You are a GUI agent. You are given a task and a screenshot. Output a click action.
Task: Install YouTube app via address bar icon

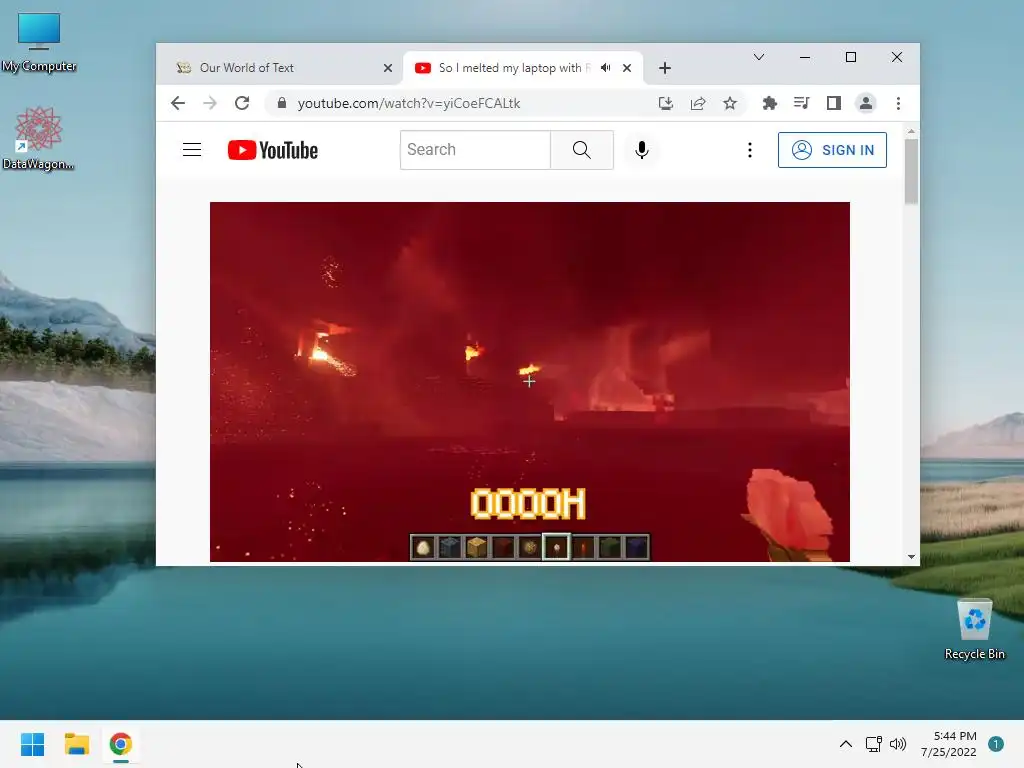665,103
